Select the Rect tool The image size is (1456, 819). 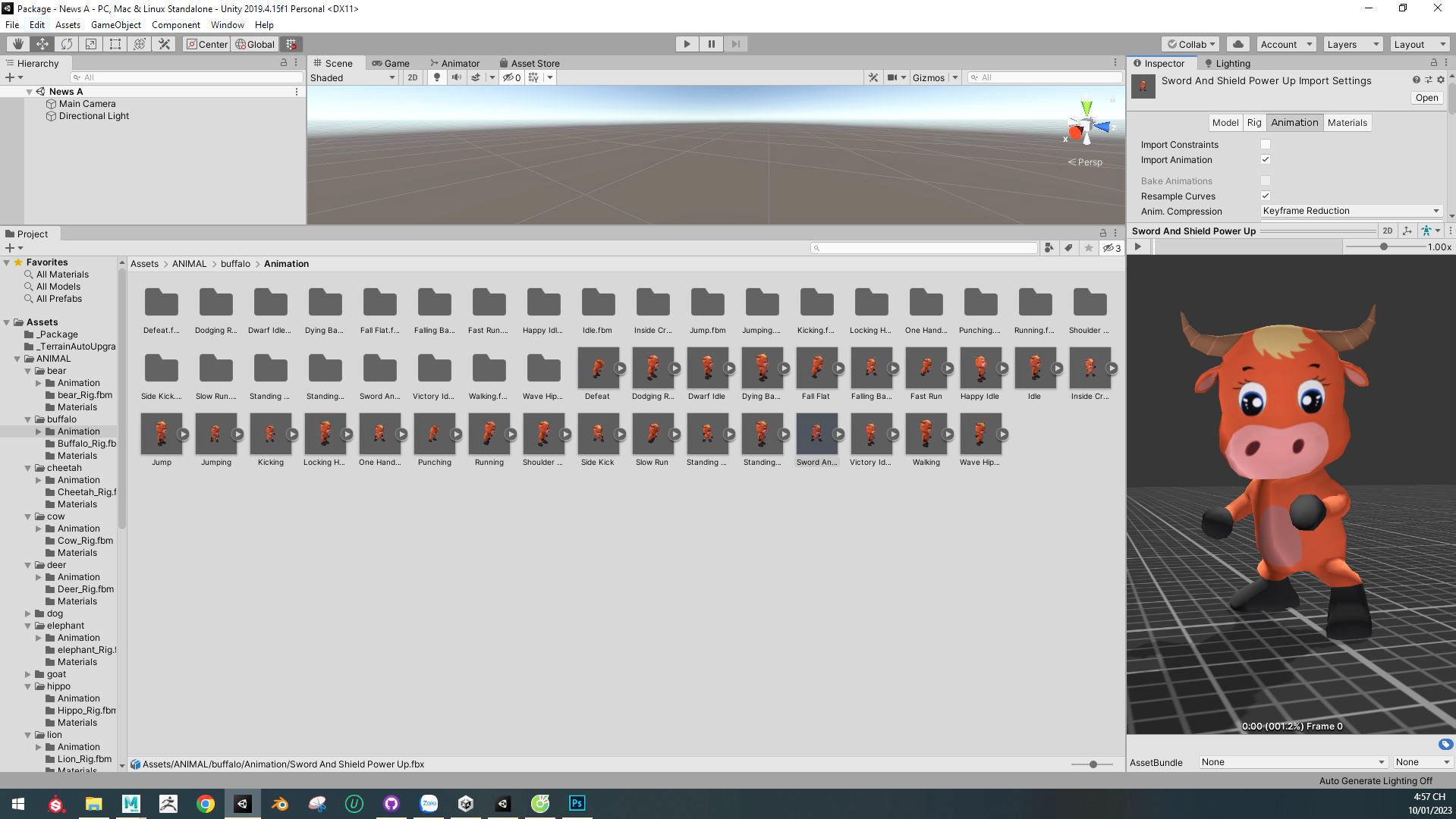(x=115, y=44)
